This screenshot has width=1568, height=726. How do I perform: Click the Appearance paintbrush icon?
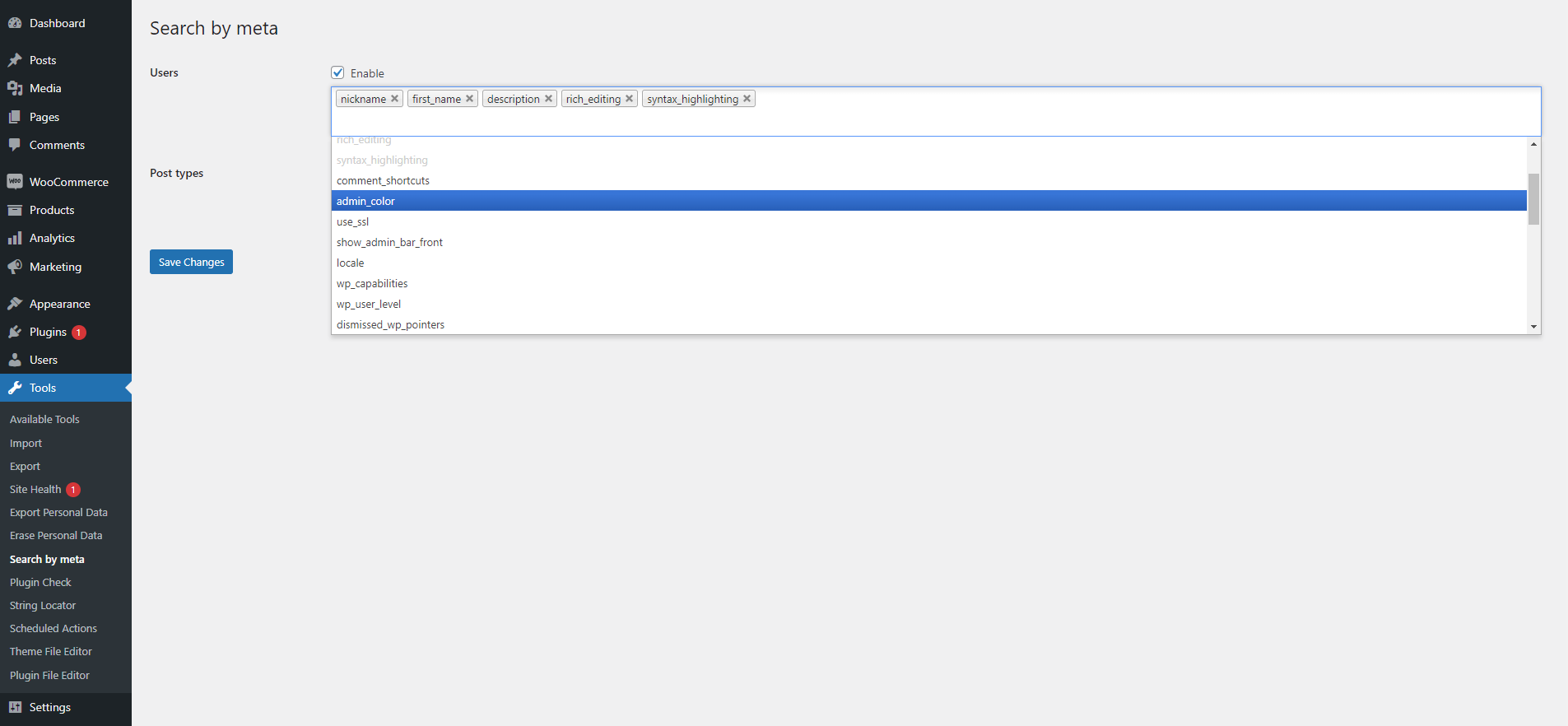[15, 304]
